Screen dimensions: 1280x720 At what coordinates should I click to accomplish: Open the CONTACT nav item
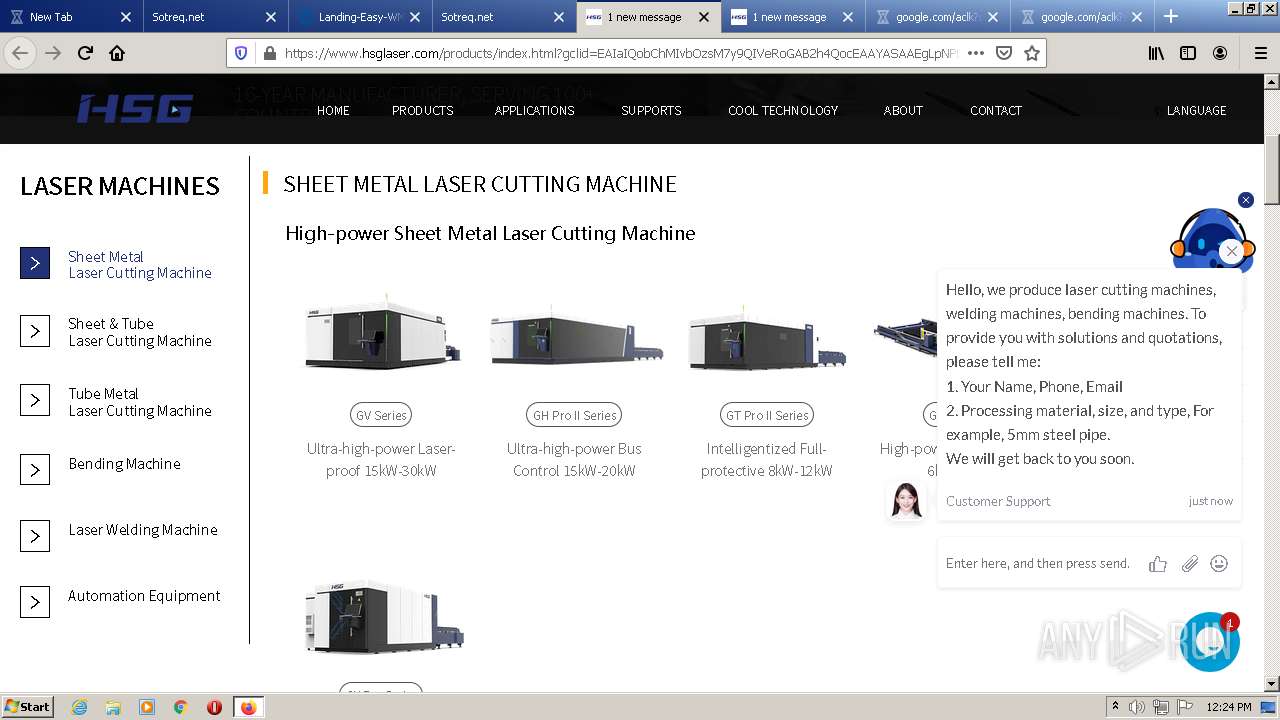coord(996,110)
